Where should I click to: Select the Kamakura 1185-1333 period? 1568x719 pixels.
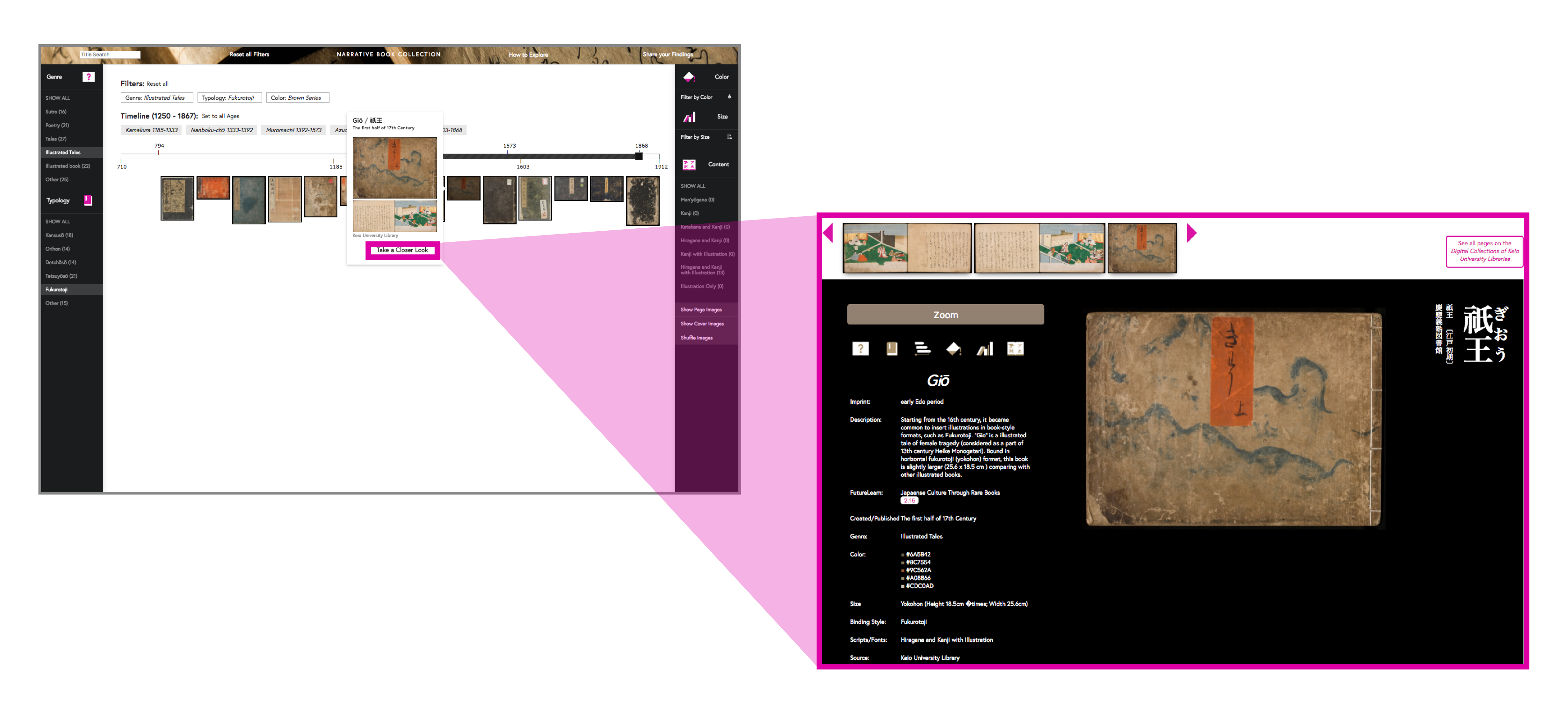click(x=151, y=130)
